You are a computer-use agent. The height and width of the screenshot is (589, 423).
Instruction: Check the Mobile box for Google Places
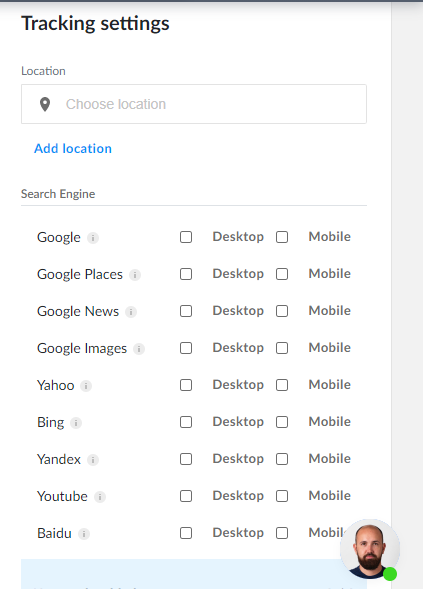(282, 274)
